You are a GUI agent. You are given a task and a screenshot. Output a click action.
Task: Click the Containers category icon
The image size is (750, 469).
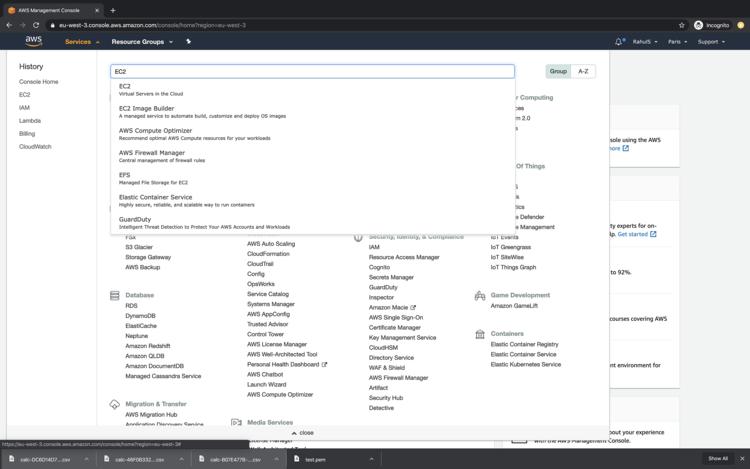coord(480,334)
